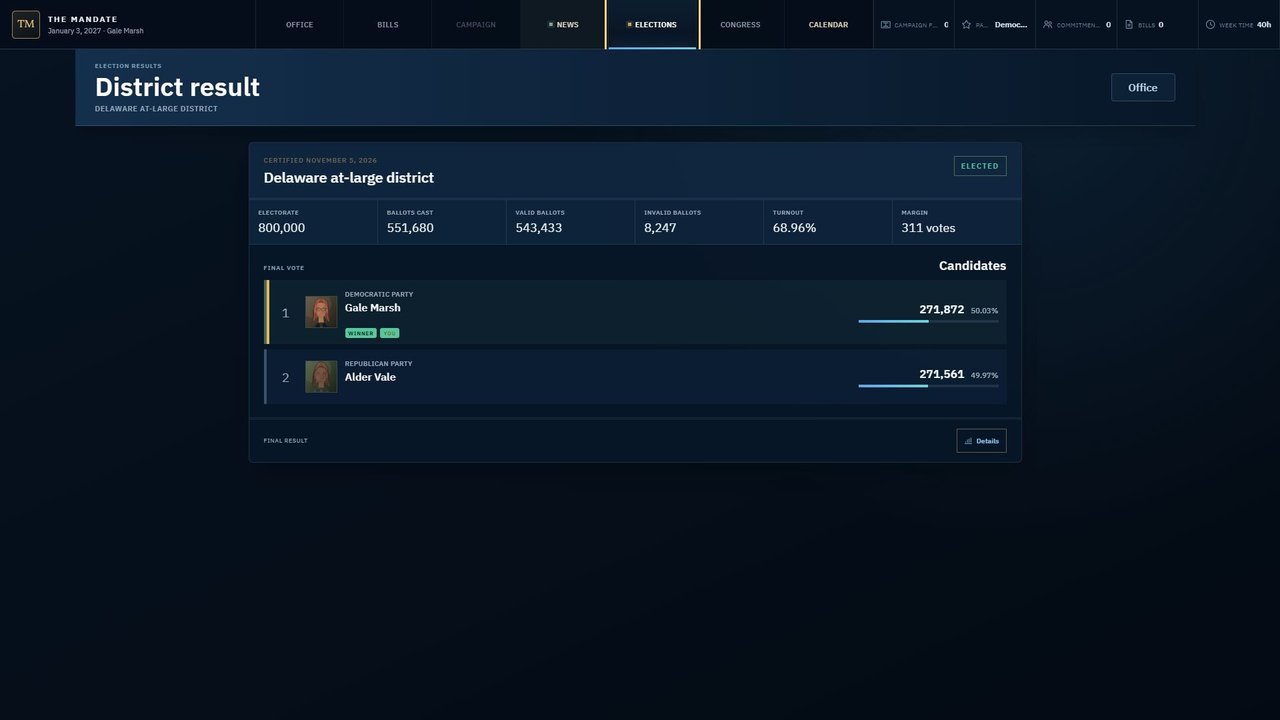Image resolution: width=1280 pixels, height=720 pixels.
Task: Open the Campaign tab
Action: [x=475, y=24]
